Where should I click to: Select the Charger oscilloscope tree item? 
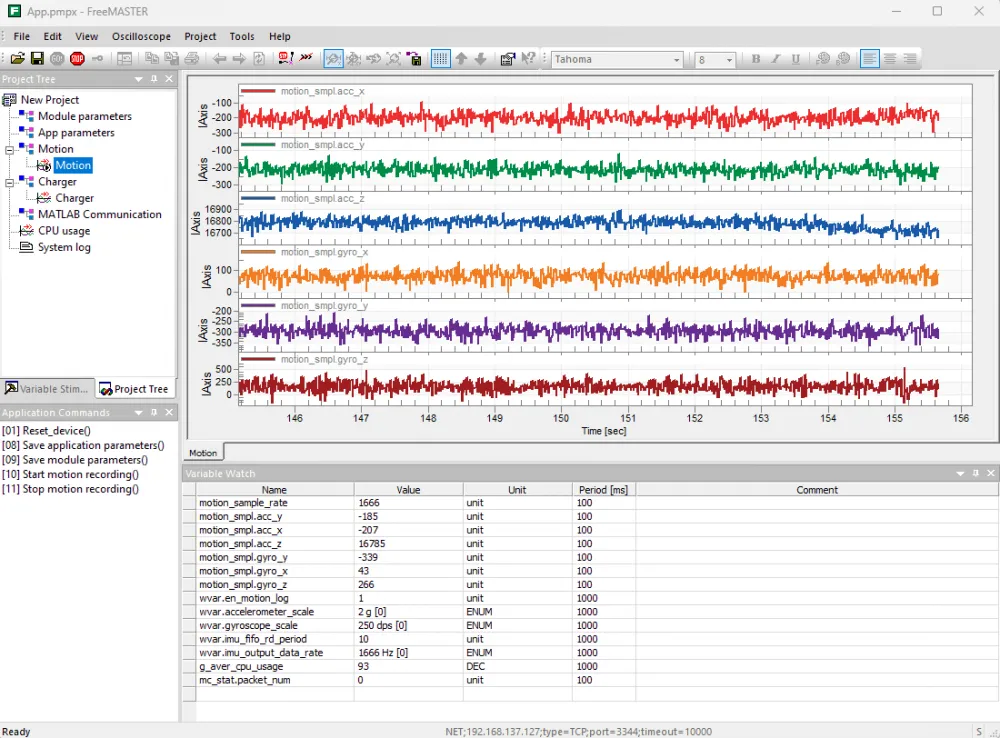pyautogui.click(x=74, y=198)
